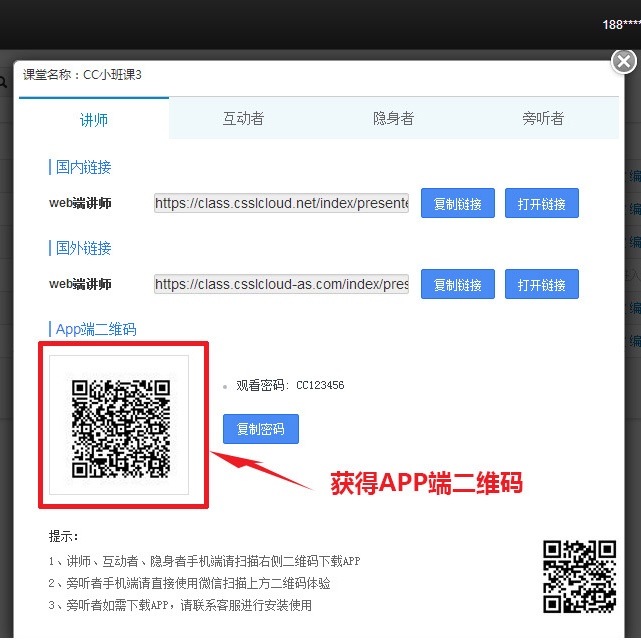
Task: Click the 国外链接 section heading
Action: (83, 248)
